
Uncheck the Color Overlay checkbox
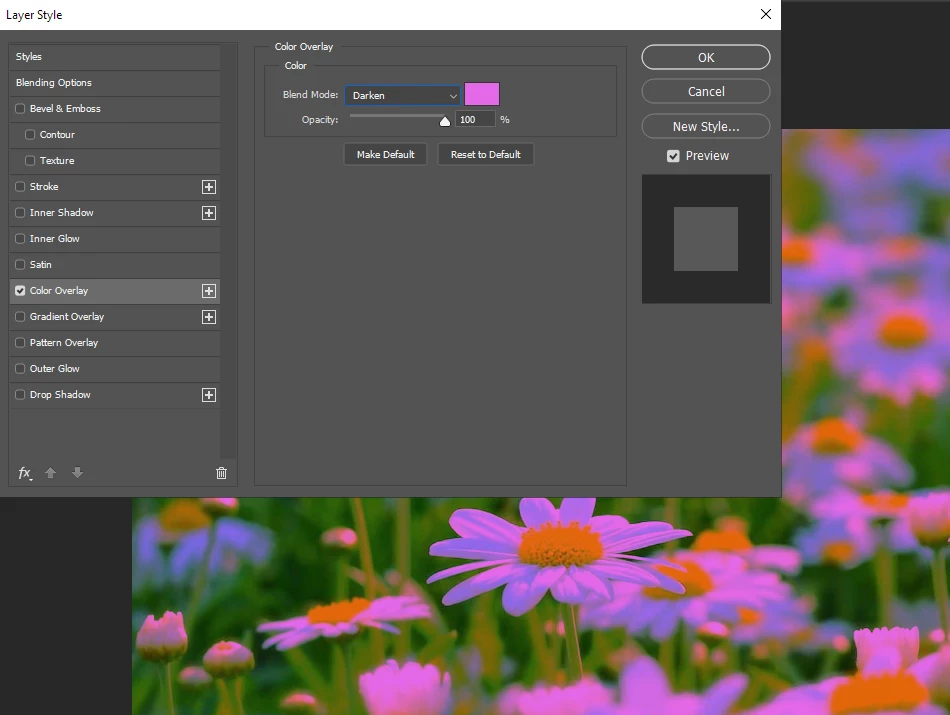pyautogui.click(x=20, y=291)
